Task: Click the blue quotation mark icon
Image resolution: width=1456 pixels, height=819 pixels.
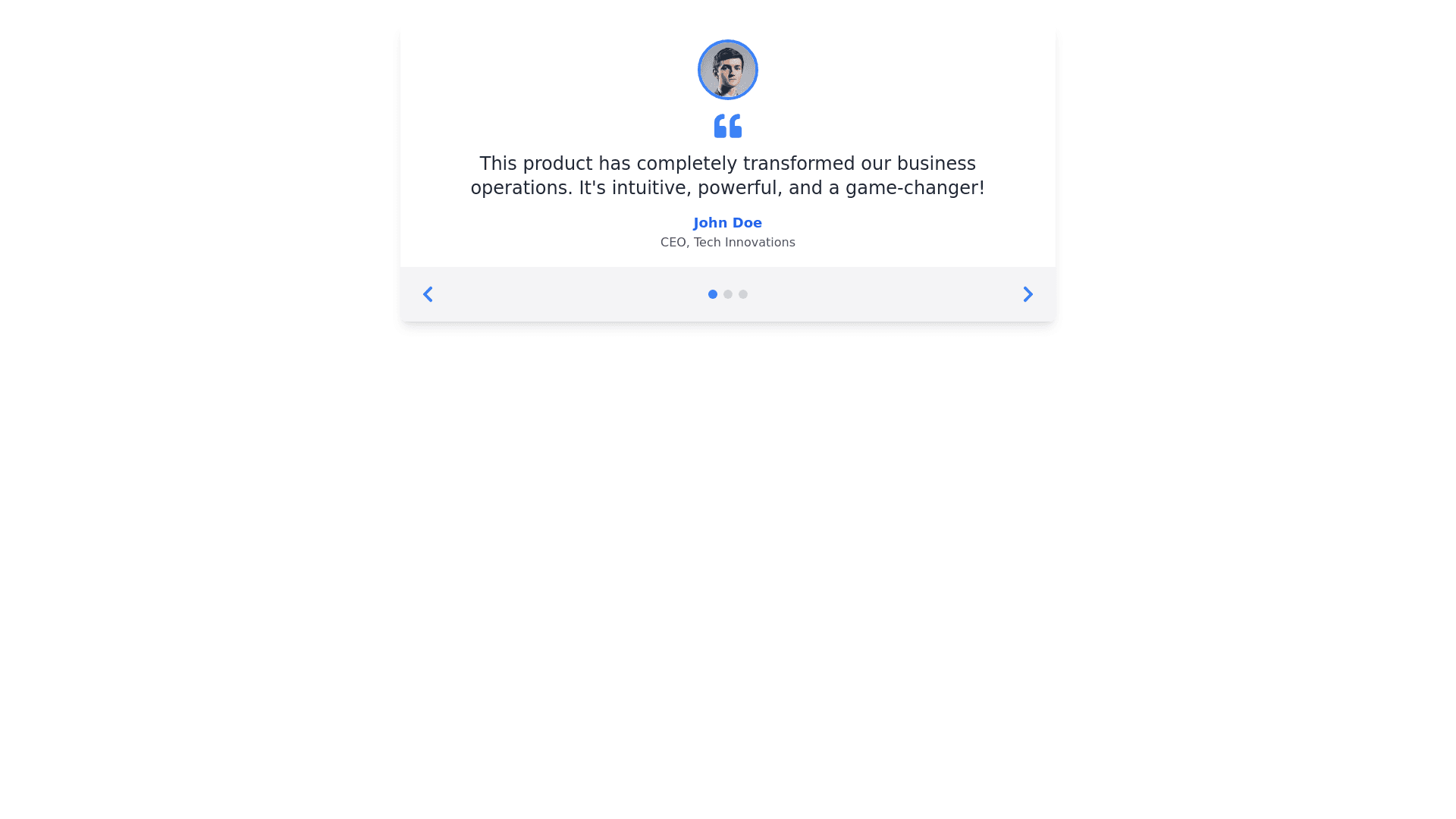Action: coord(727,126)
